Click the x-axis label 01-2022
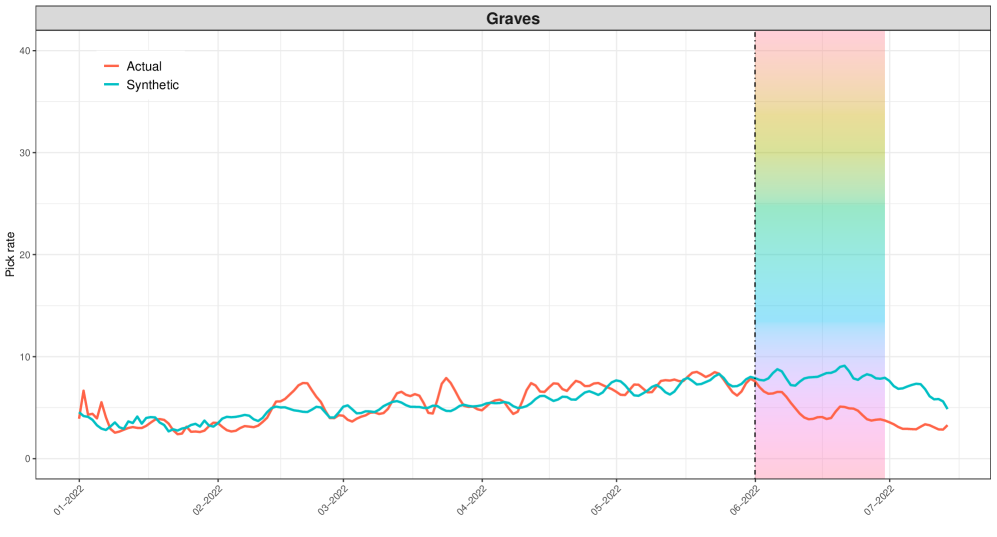This screenshot has width=997, height=537. [69, 500]
